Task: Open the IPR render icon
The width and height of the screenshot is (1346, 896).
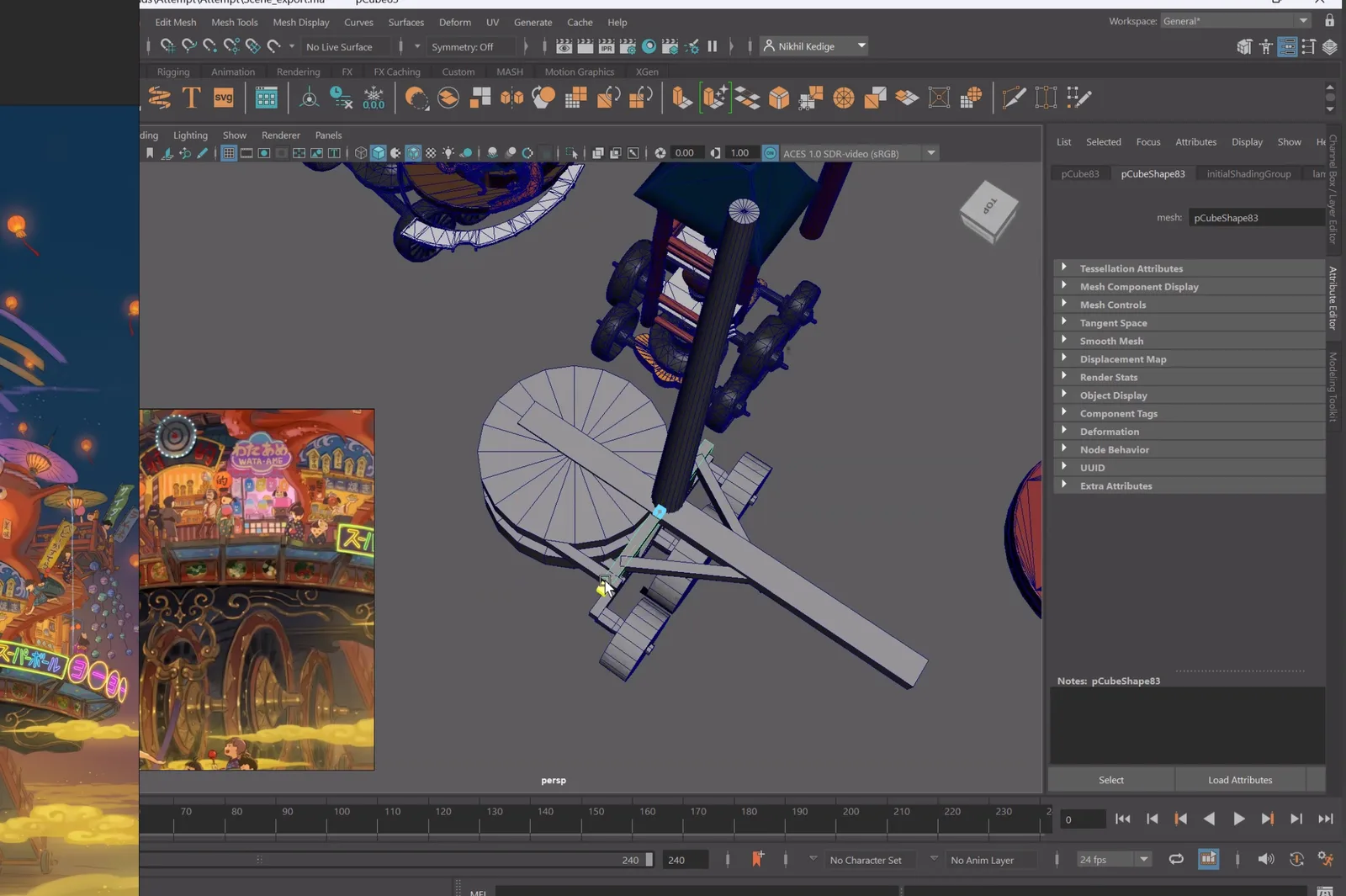Action: [606, 46]
